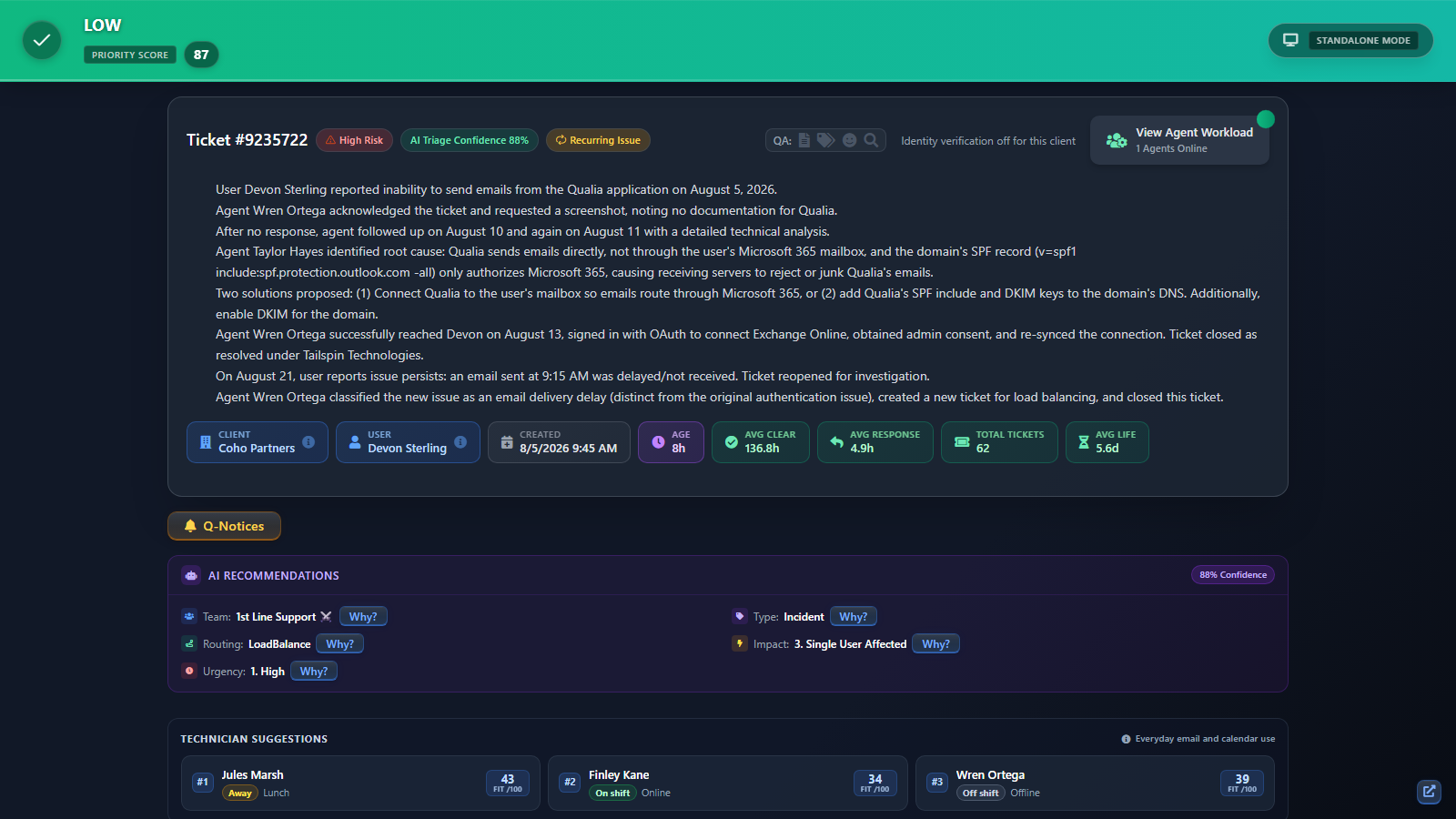Image resolution: width=1456 pixels, height=819 pixels.
Task: Click the robot icon beside AI Recommendations
Action: 191,575
